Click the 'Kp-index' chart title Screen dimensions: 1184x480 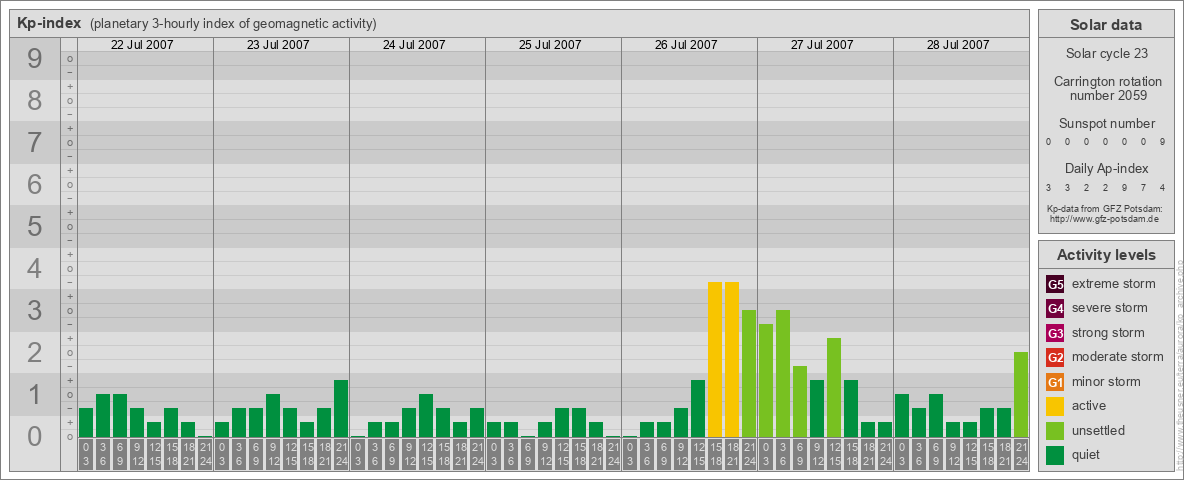[x=50, y=23]
